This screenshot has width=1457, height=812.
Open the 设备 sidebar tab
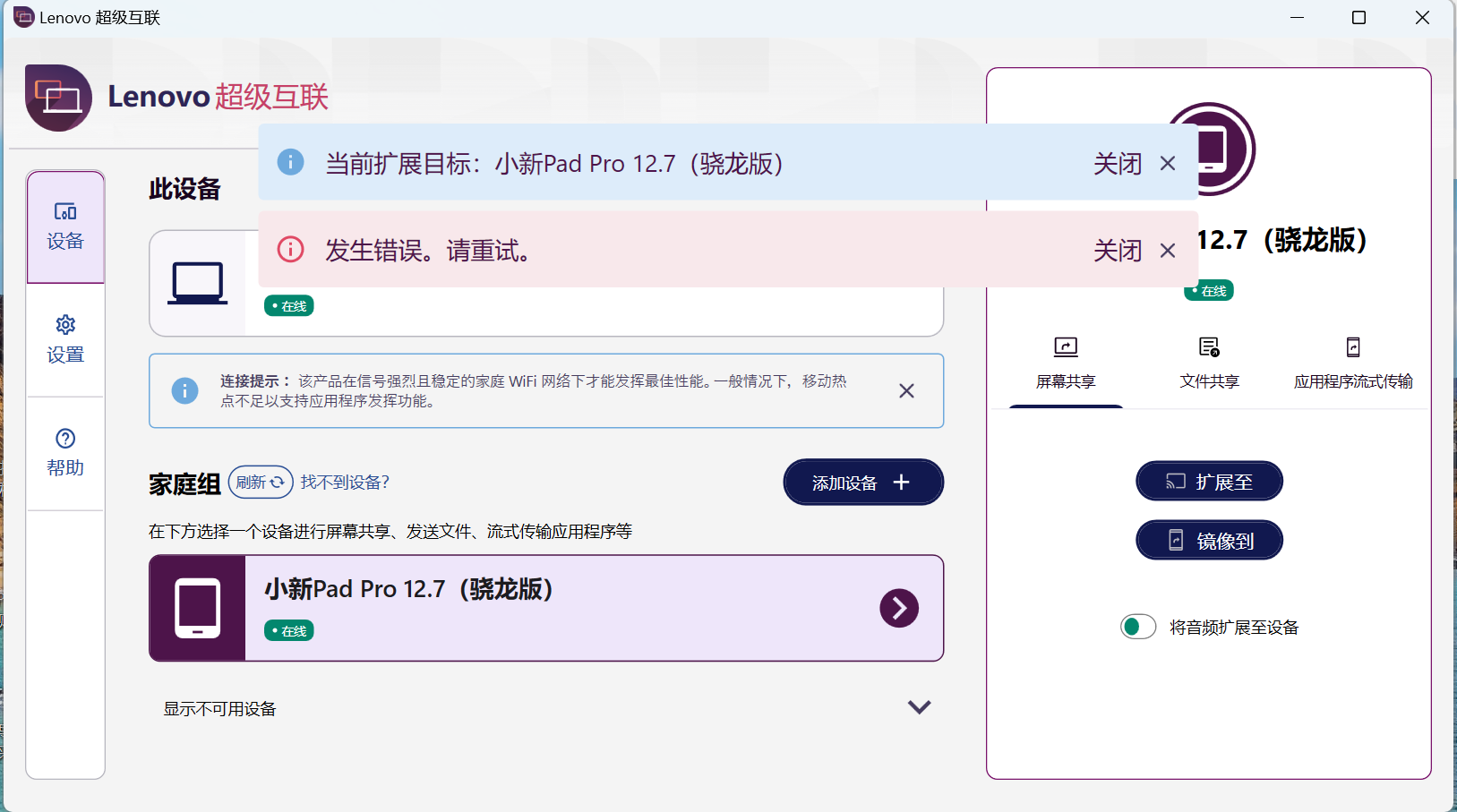(65, 227)
